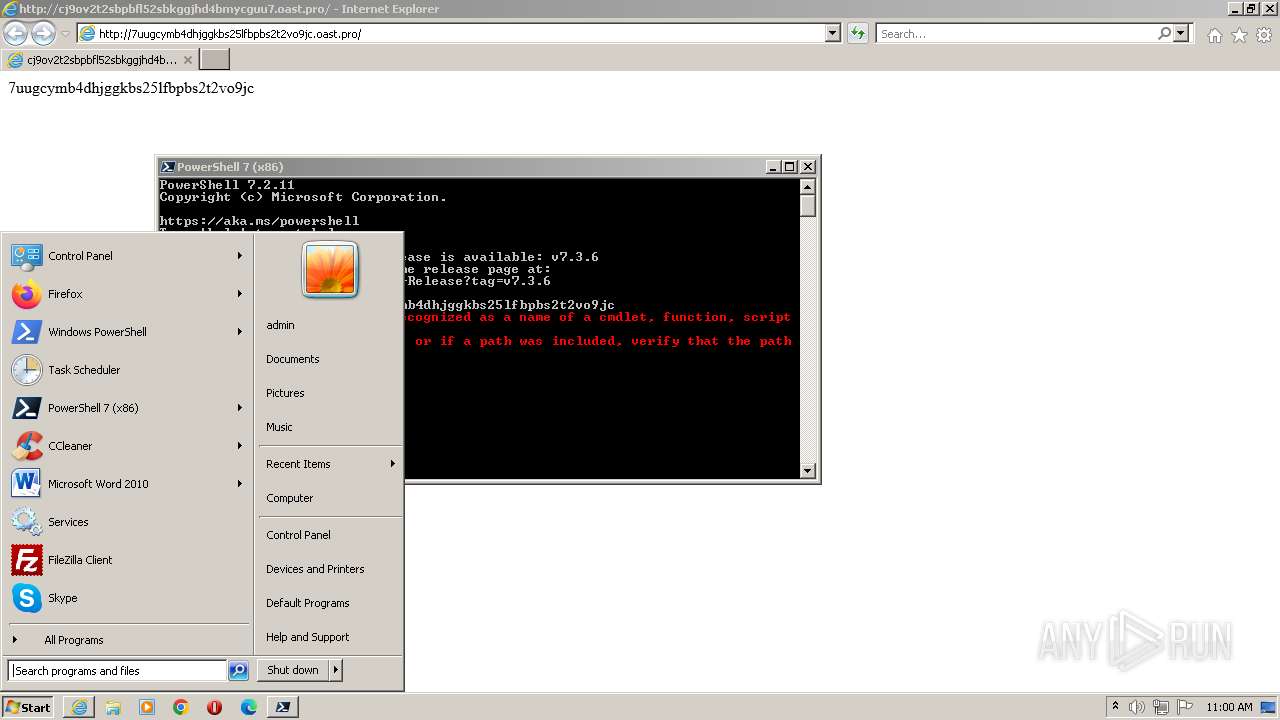Open Task Scheduler from the Start menu

127,370
